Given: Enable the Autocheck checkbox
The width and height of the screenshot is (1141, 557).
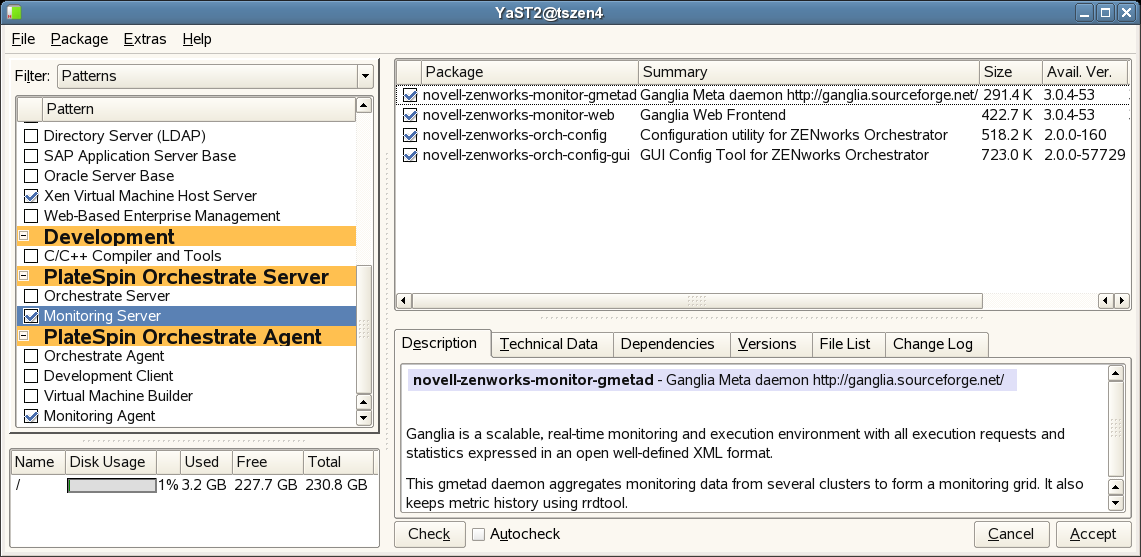Looking at the screenshot, I should click(479, 534).
